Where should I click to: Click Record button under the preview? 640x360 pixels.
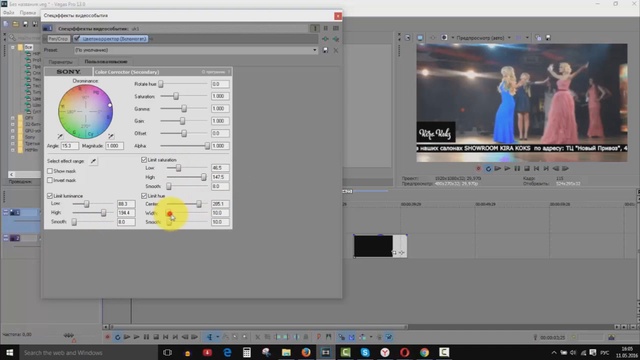point(478,169)
